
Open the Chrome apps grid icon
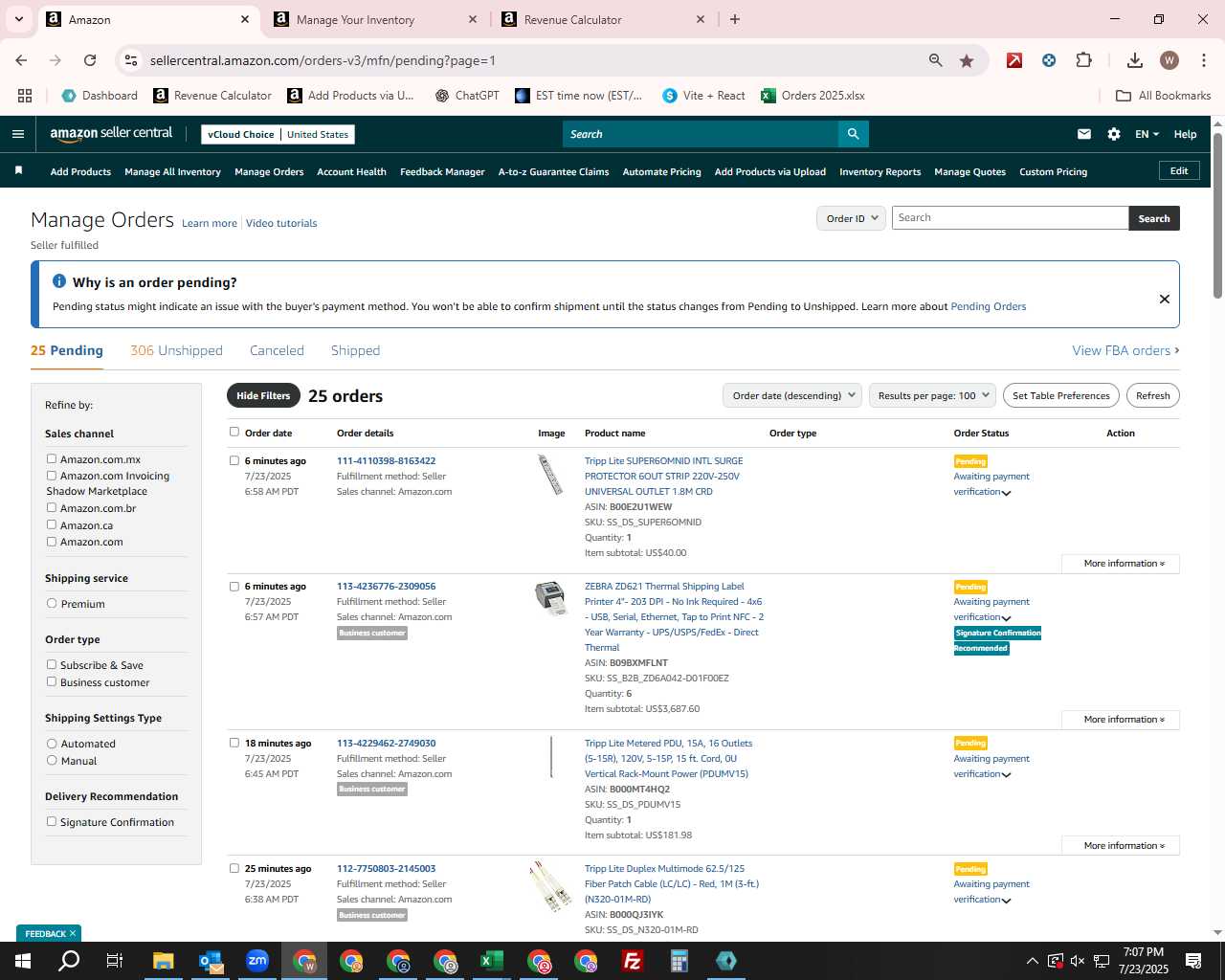(25, 96)
